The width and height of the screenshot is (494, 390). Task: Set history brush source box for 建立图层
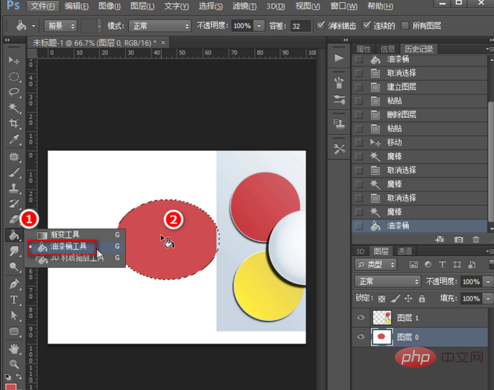pos(359,87)
